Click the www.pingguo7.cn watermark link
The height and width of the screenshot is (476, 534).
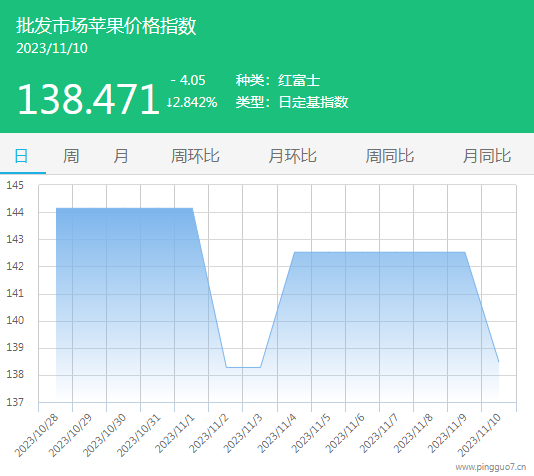pos(491,467)
